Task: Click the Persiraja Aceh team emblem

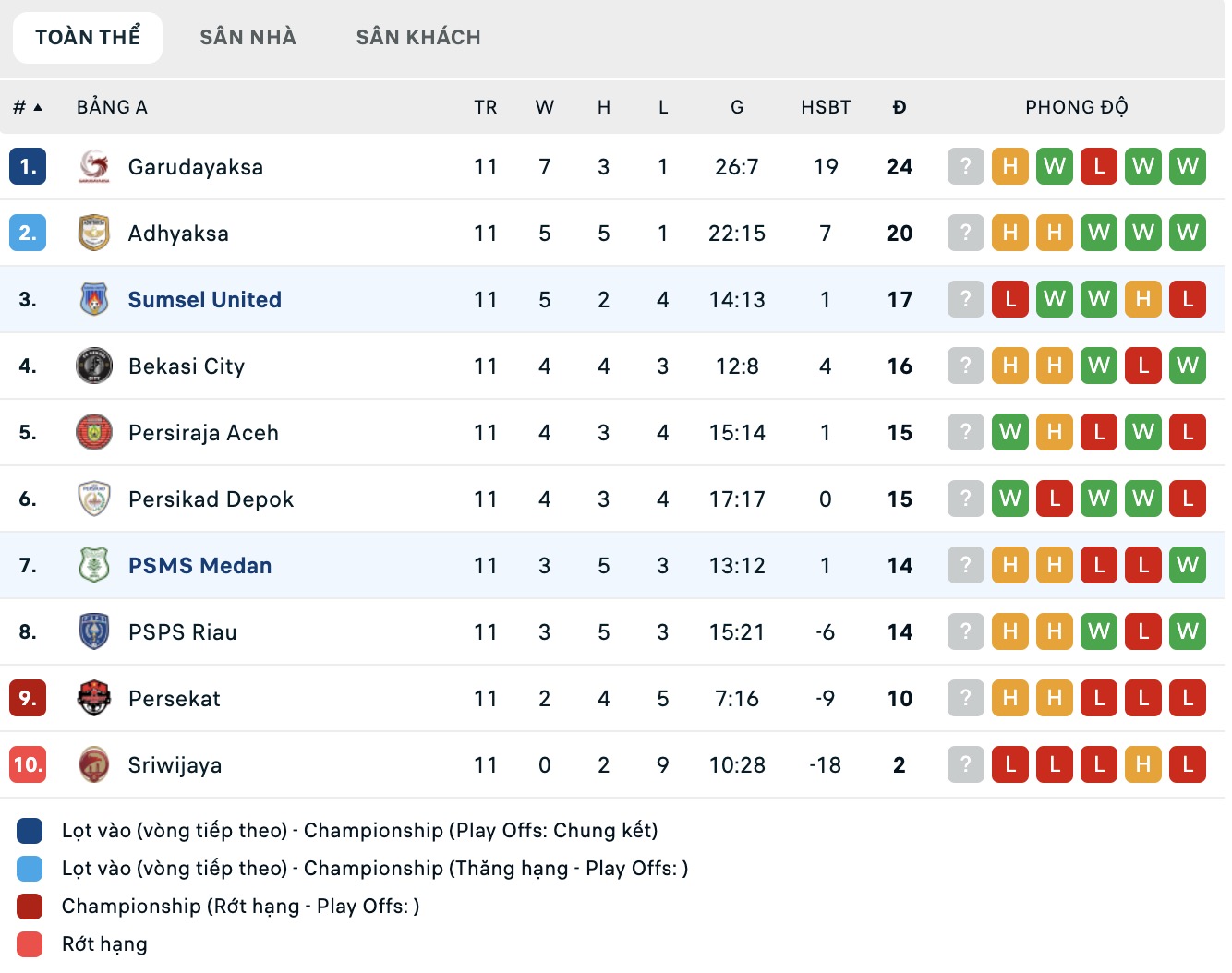Action: [x=94, y=432]
